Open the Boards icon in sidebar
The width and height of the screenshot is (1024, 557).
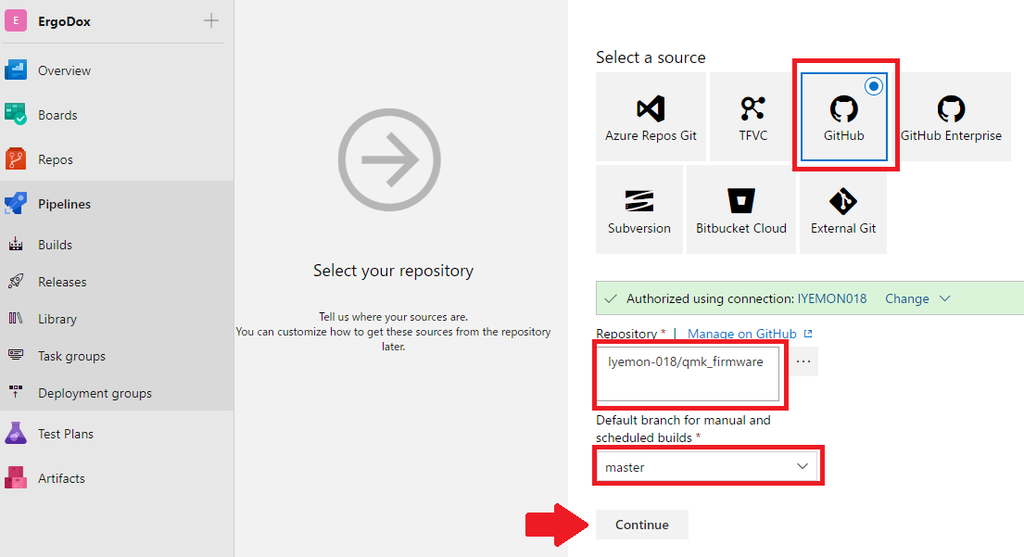pos(16,115)
